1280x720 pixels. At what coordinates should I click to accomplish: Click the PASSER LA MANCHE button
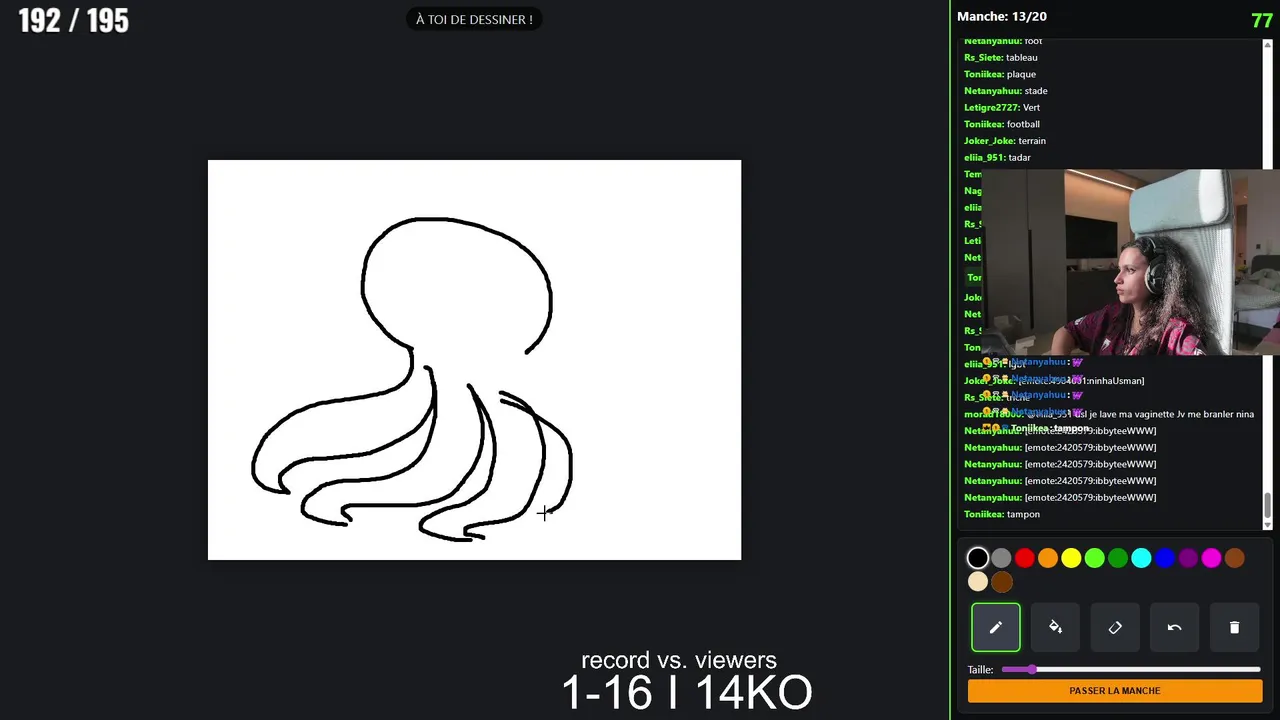[x=1115, y=691]
